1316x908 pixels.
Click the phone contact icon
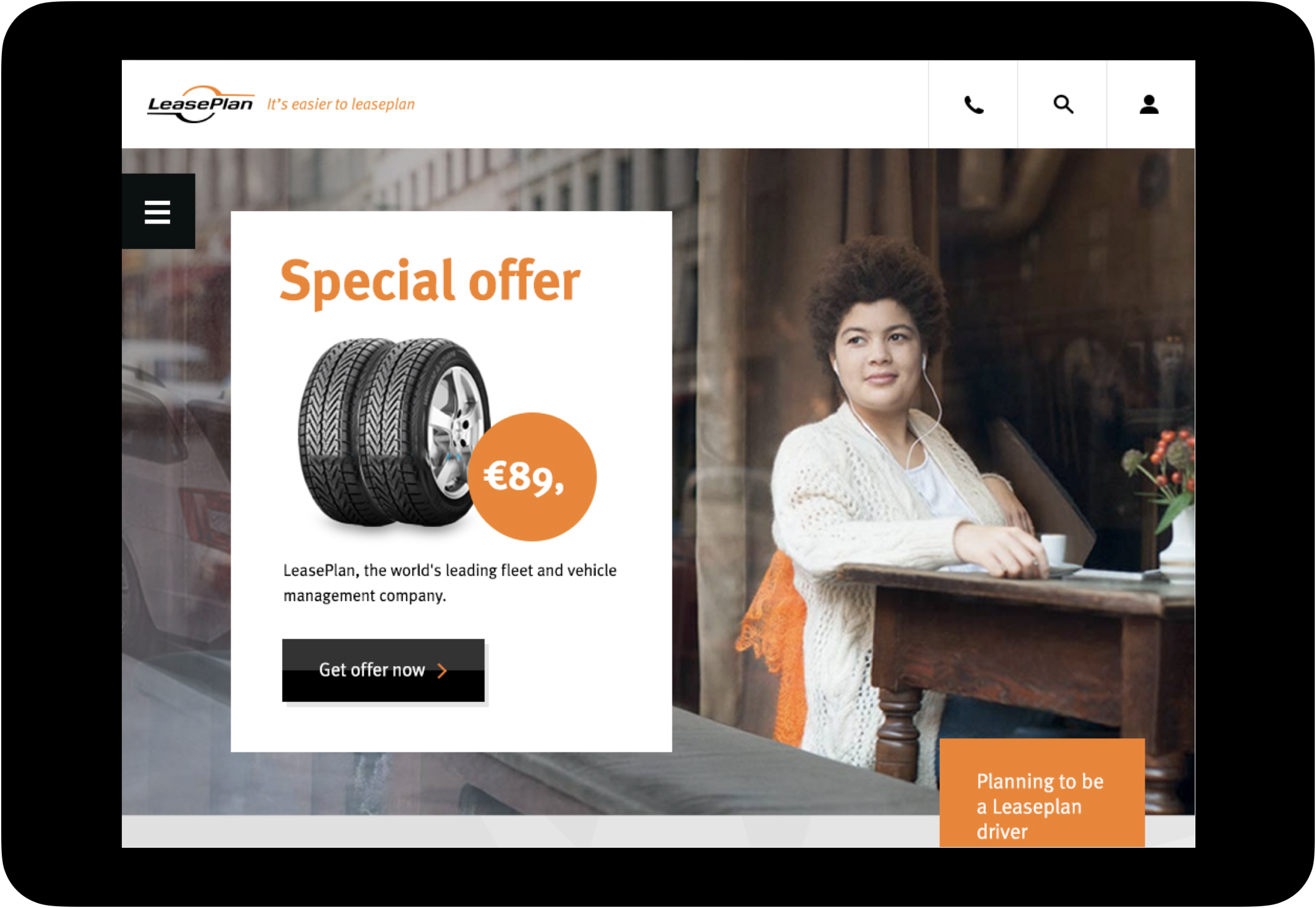coord(974,105)
